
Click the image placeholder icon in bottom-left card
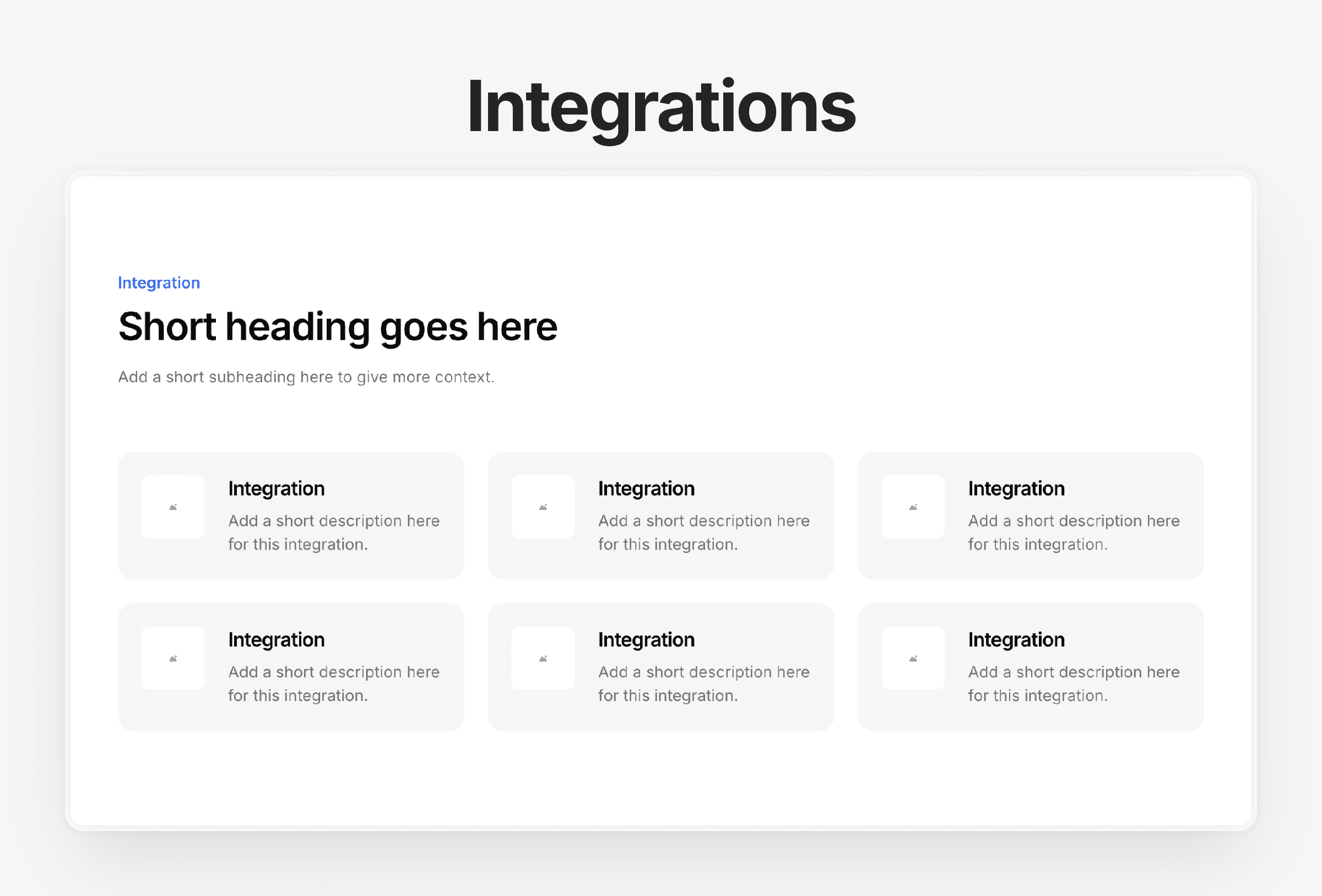173,658
